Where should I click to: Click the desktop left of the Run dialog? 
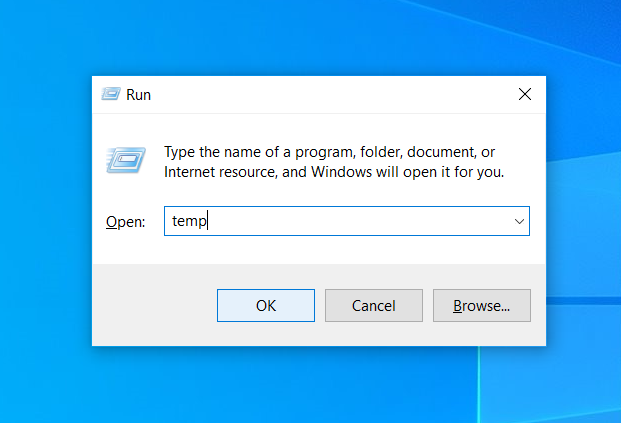coord(45,210)
